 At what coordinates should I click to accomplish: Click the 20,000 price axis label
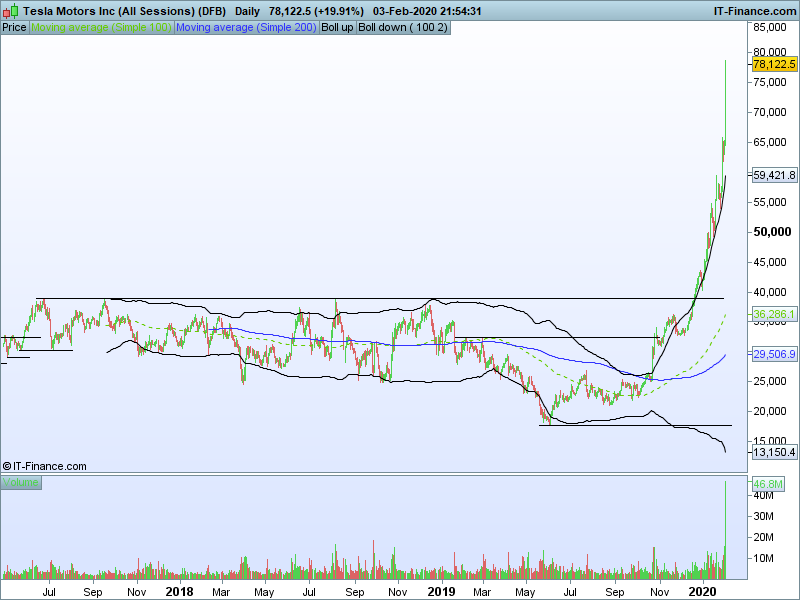click(770, 411)
